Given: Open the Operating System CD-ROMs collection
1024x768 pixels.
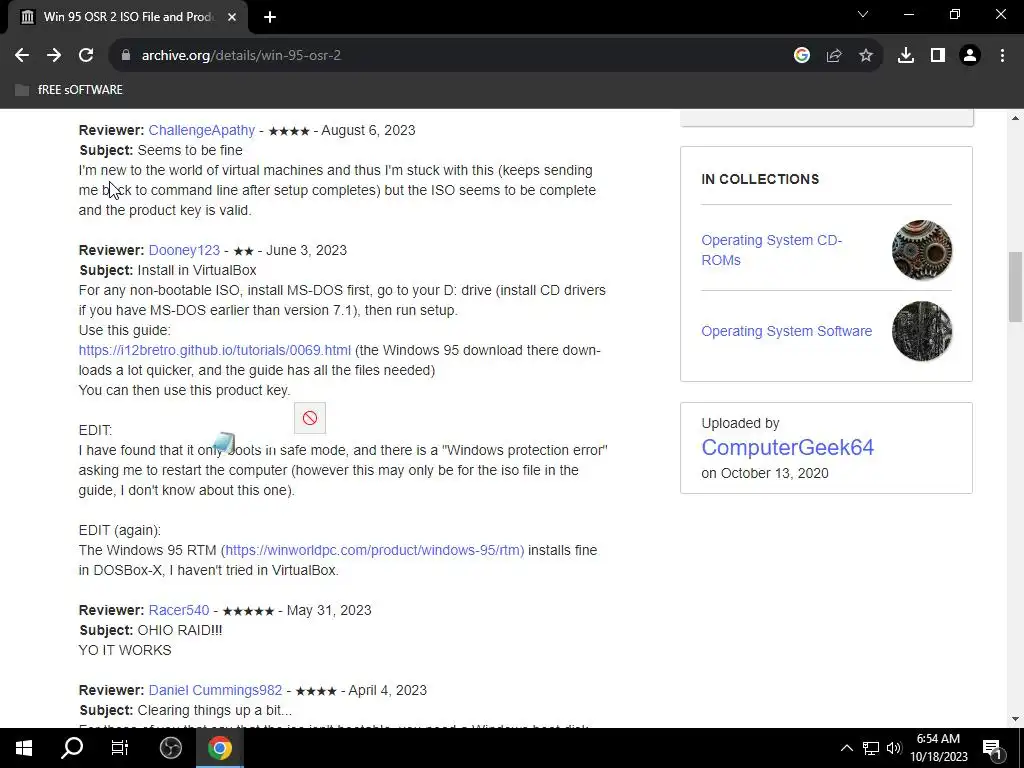Looking at the screenshot, I should point(772,250).
